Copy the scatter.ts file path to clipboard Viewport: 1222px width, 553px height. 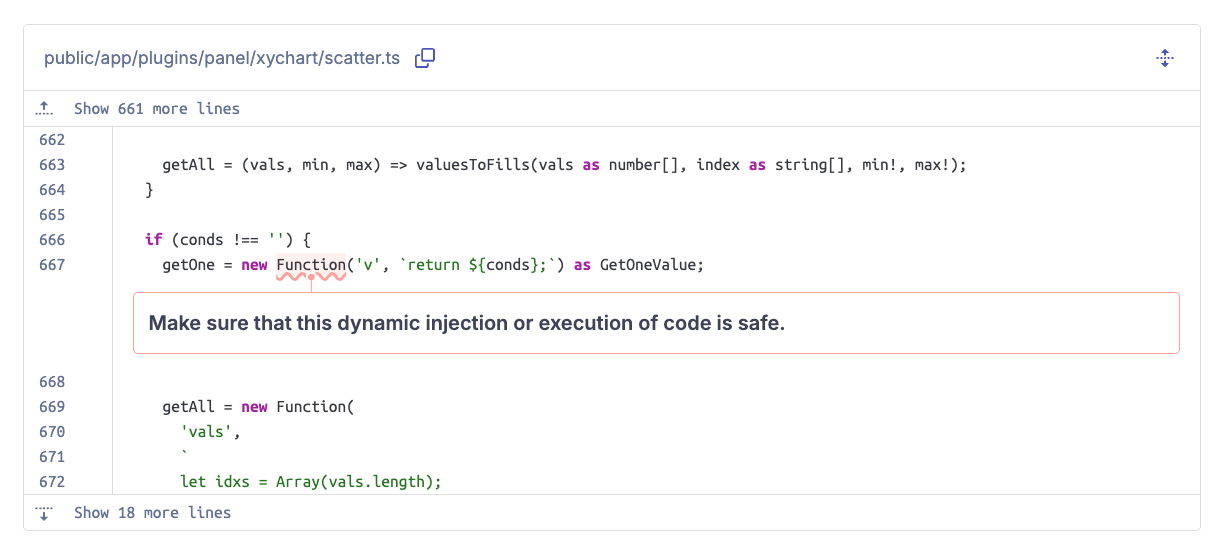[425, 58]
